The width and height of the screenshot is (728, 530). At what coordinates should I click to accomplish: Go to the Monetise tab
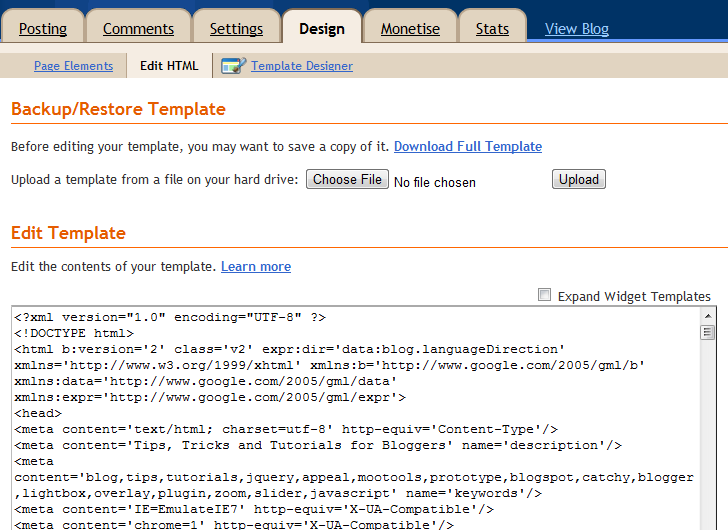(x=410, y=29)
